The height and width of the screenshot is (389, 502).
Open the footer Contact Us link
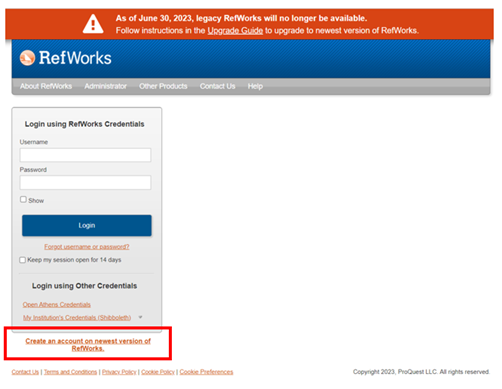point(25,372)
